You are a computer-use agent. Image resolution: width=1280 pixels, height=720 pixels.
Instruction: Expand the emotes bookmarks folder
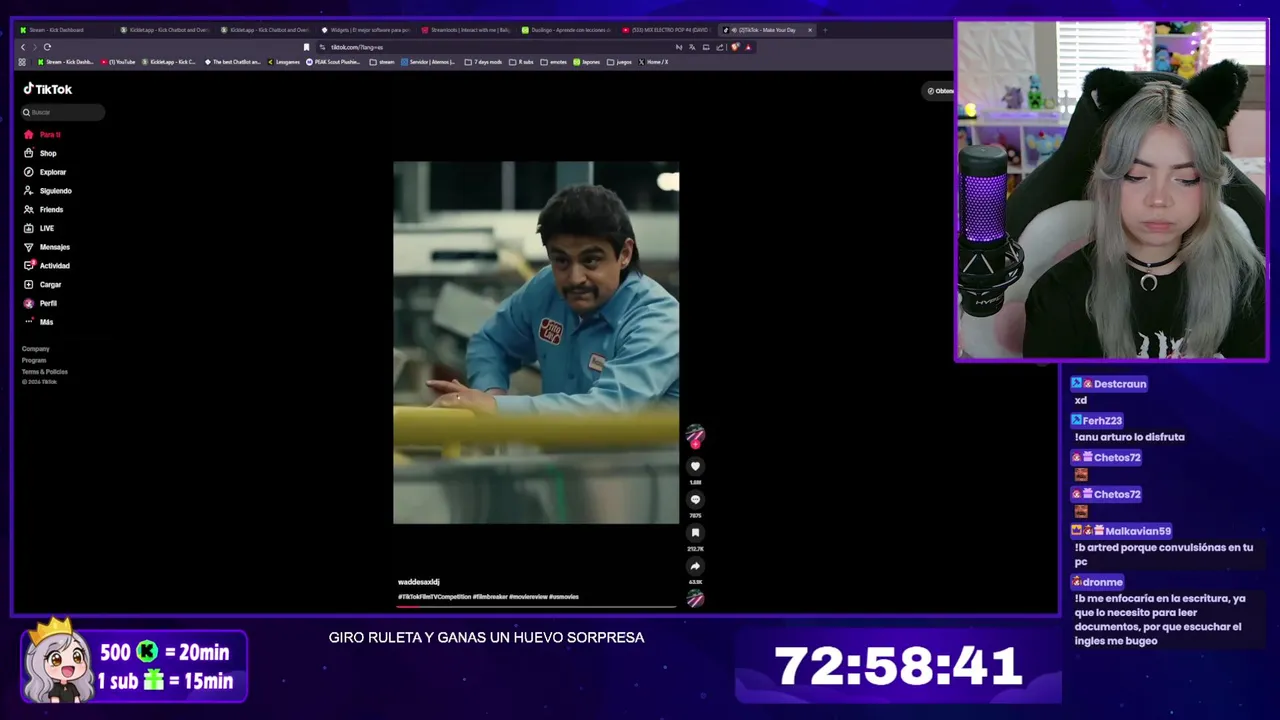point(554,62)
